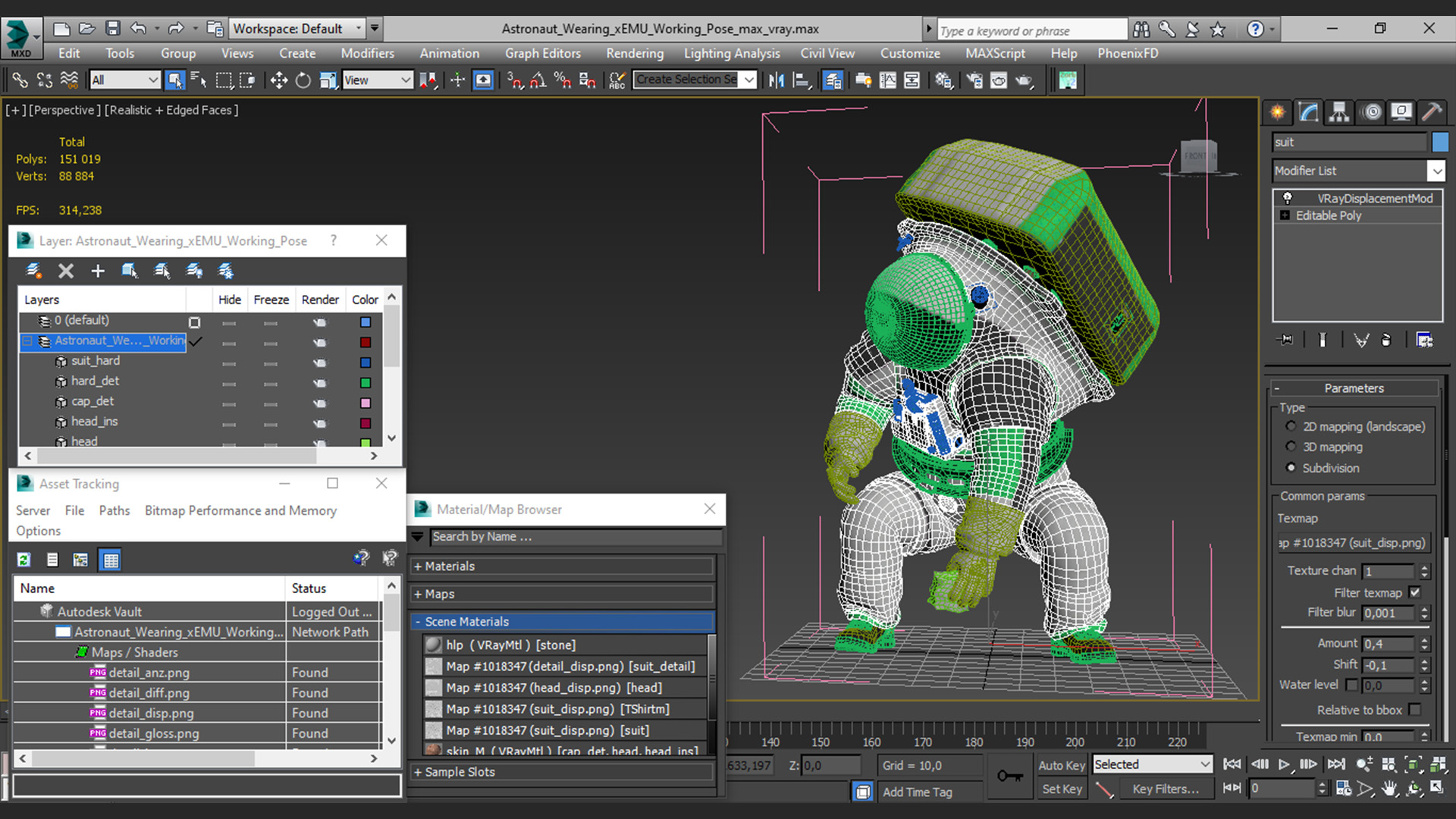Open the Render Setup icon
Screen dimensions: 1456x819
pyautogui.click(x=974, y=80)
